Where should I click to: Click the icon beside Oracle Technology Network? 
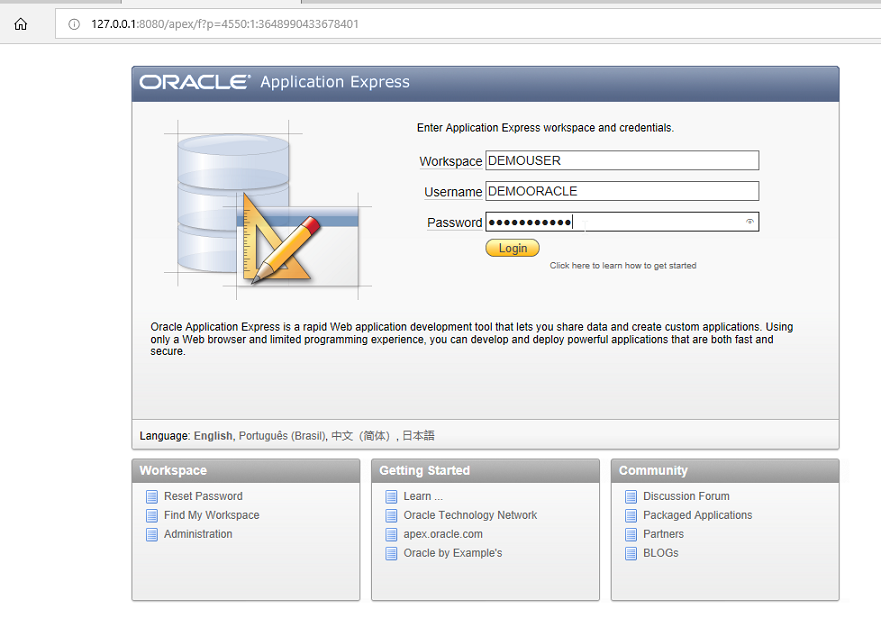(392, 516)
